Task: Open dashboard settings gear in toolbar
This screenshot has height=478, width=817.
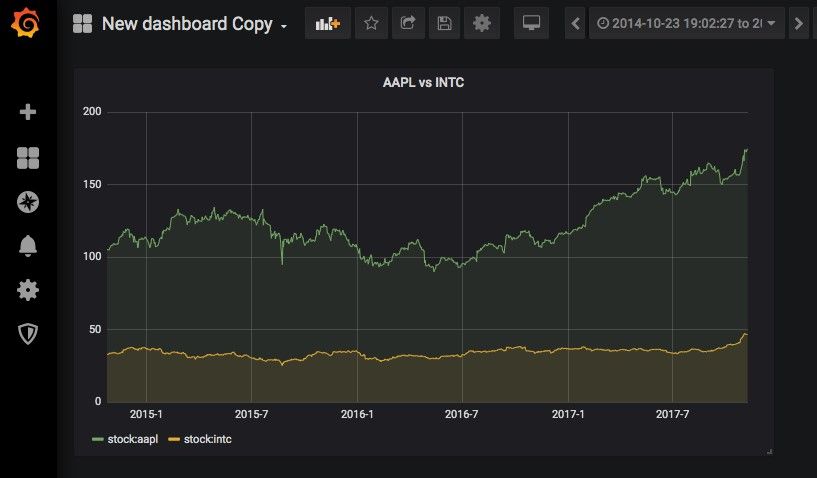Action: point(482,23)
